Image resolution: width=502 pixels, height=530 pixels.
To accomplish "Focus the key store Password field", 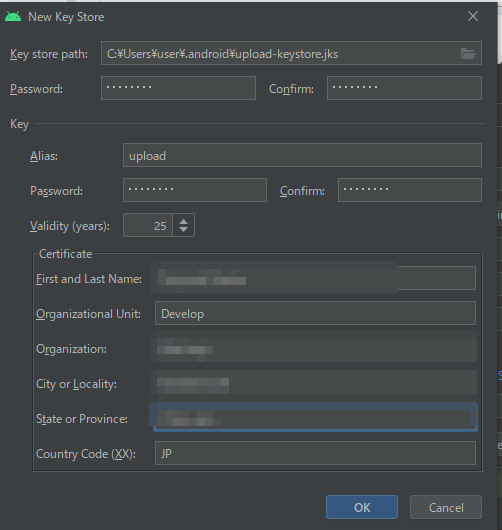I will pos(178,88).
